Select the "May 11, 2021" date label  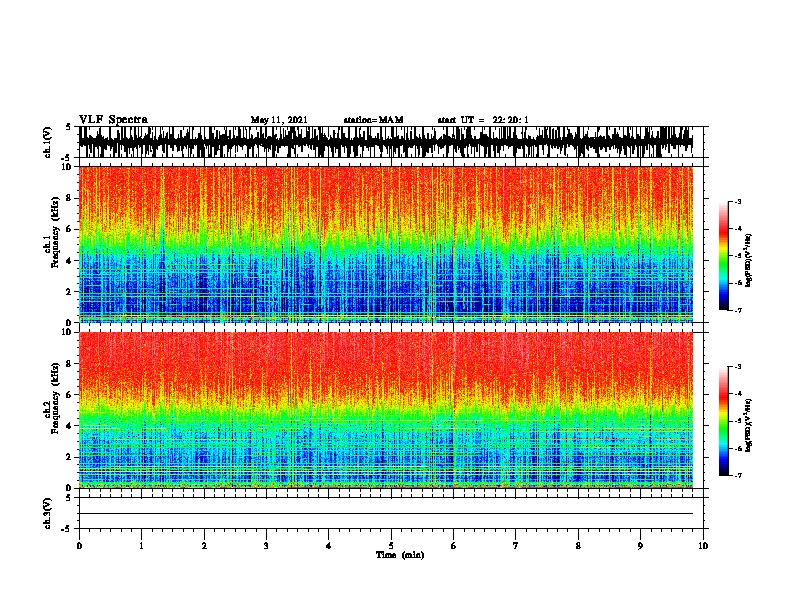279,120
